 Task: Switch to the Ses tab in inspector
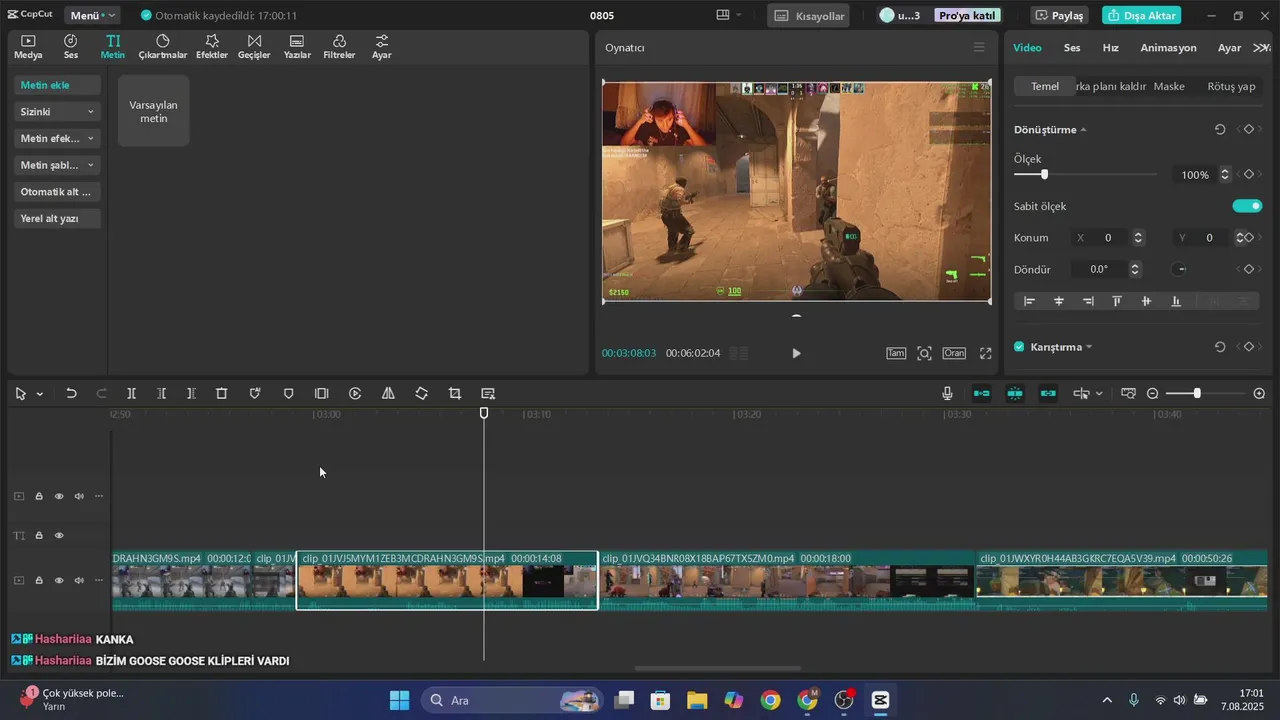click(x=1072, y=48)
